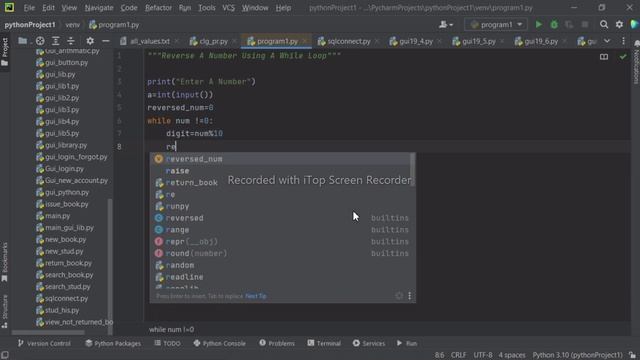Open Notifications panel on right edge

pyautogui.click(x=636, y=62)
